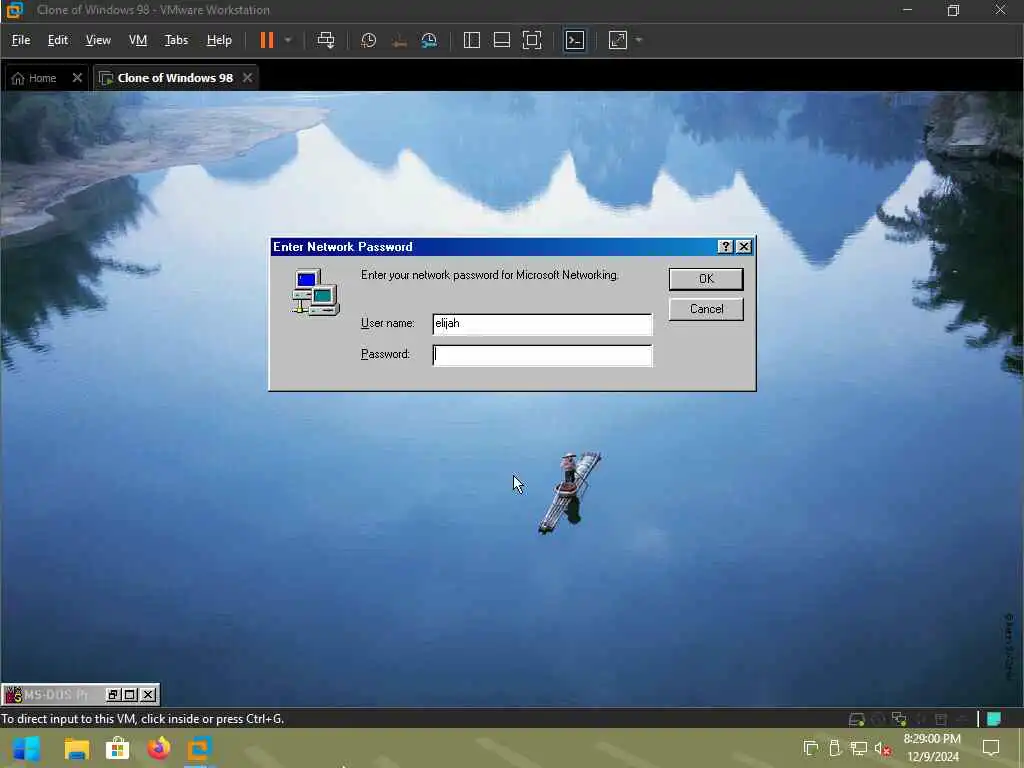
Task: Open the View menu
Action: [98, 40]
